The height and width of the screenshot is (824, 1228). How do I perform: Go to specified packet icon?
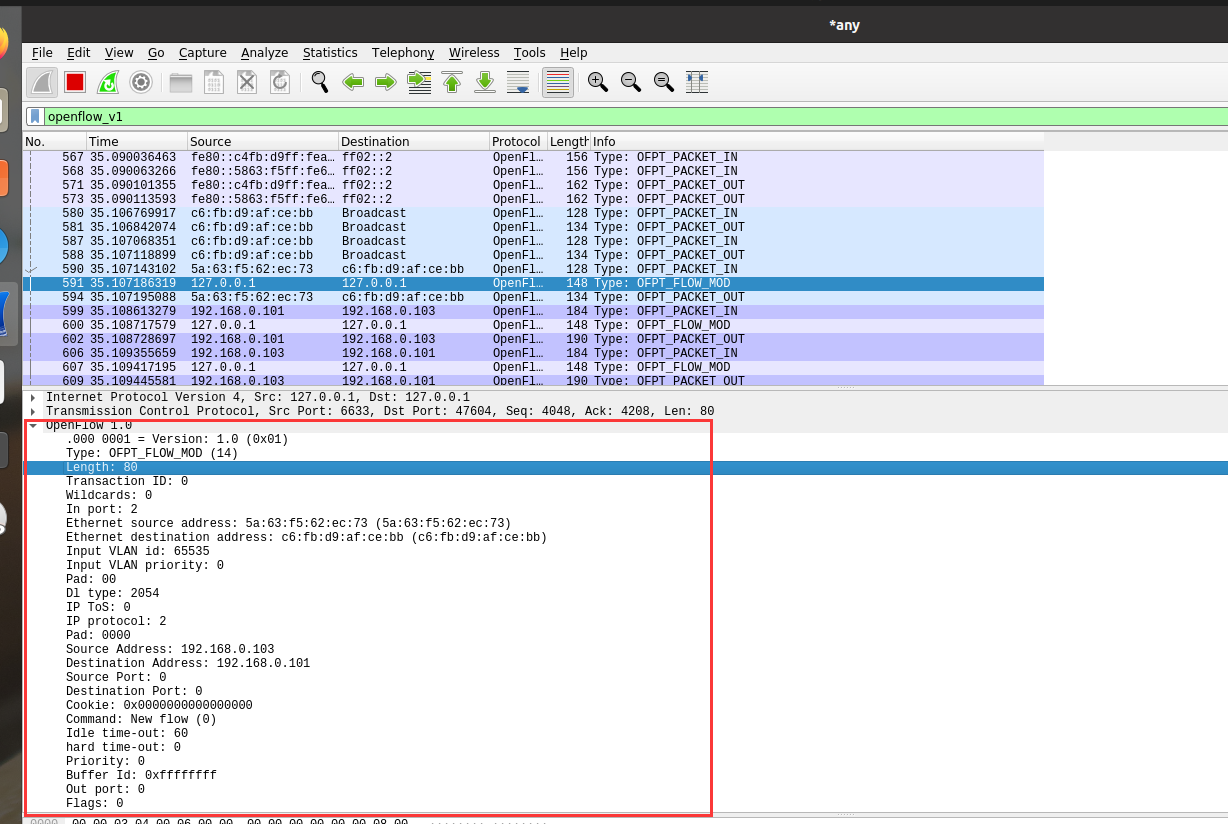(x=419, y=82)
